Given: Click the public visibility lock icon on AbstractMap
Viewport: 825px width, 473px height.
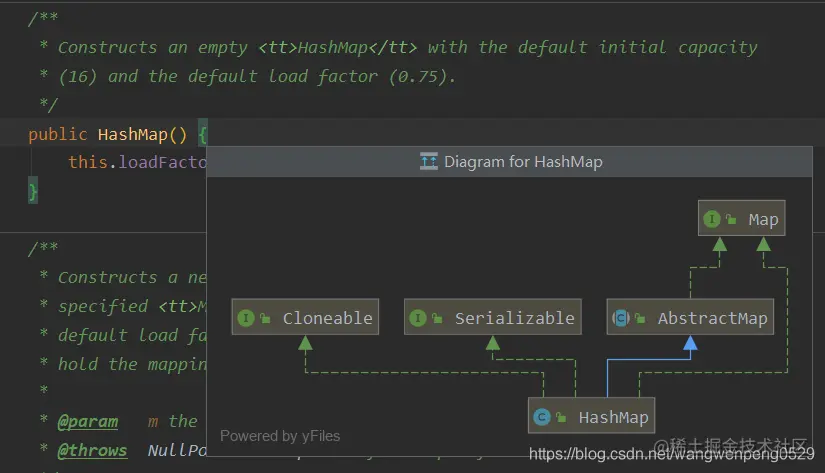Looking at the screenshot, I should [x=640, y=318].
